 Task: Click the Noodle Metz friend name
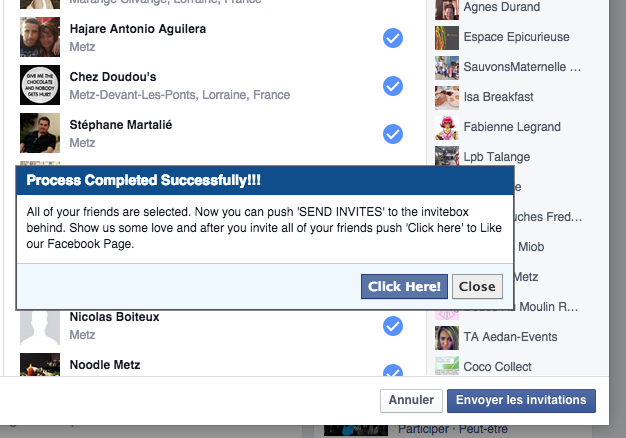[105, 365]
